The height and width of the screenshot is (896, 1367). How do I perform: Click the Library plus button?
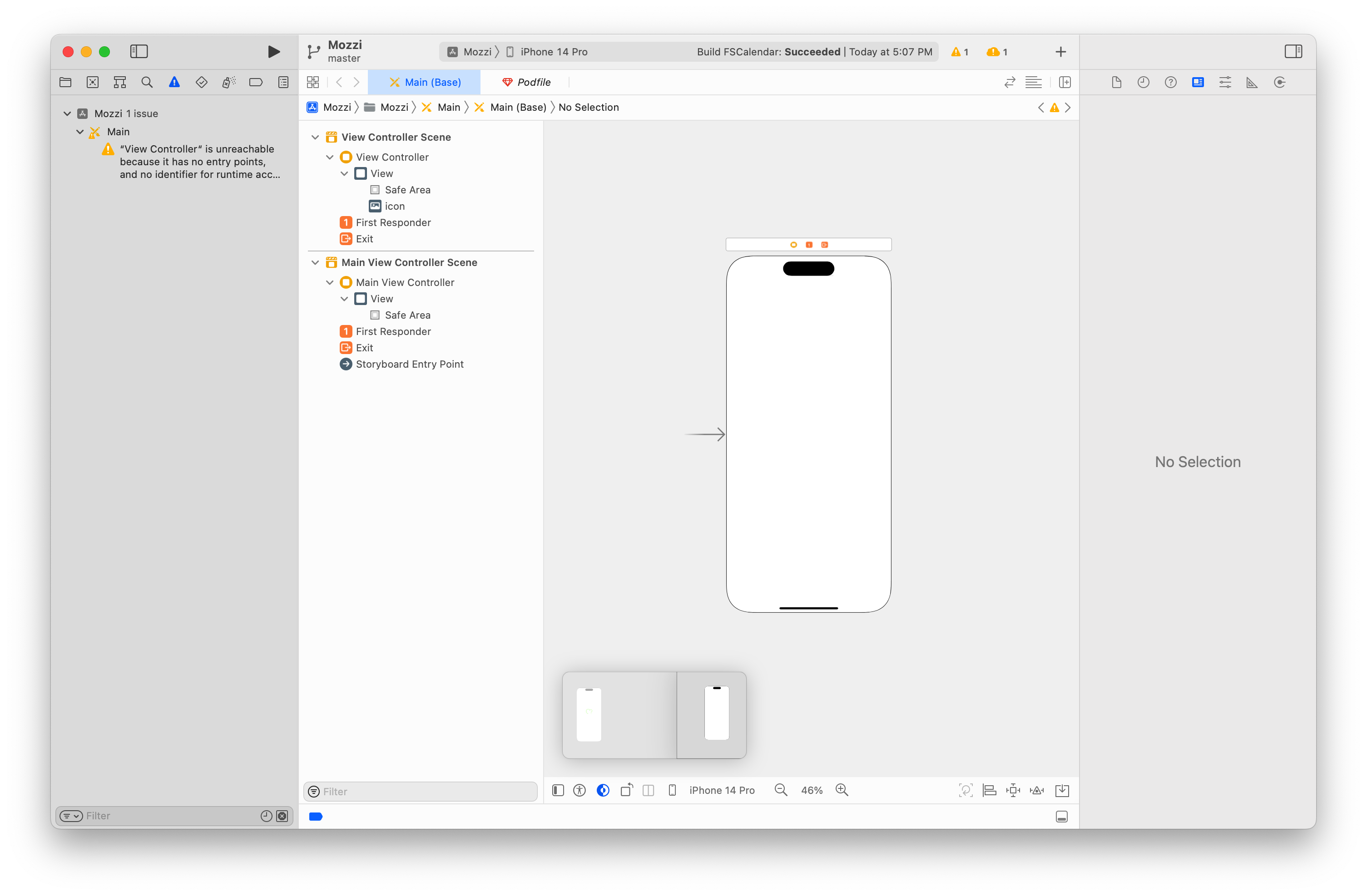pos(1060,52)
